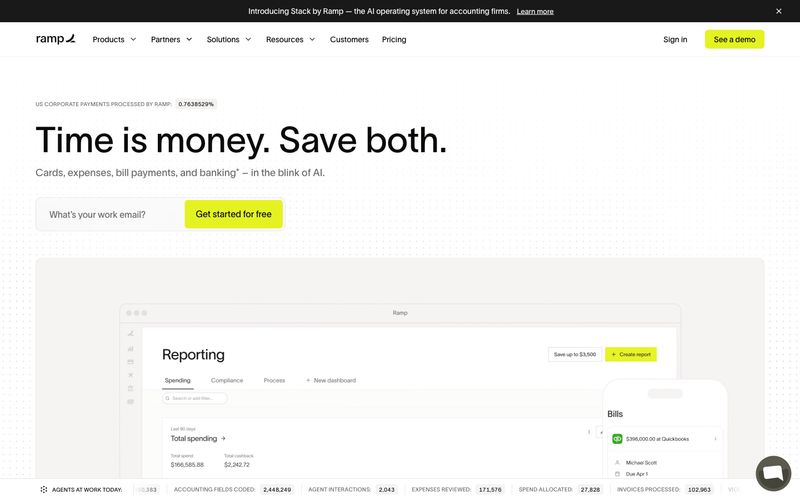Open the Customers page
The width and height of the screenshot is (800, 500).
349,39
